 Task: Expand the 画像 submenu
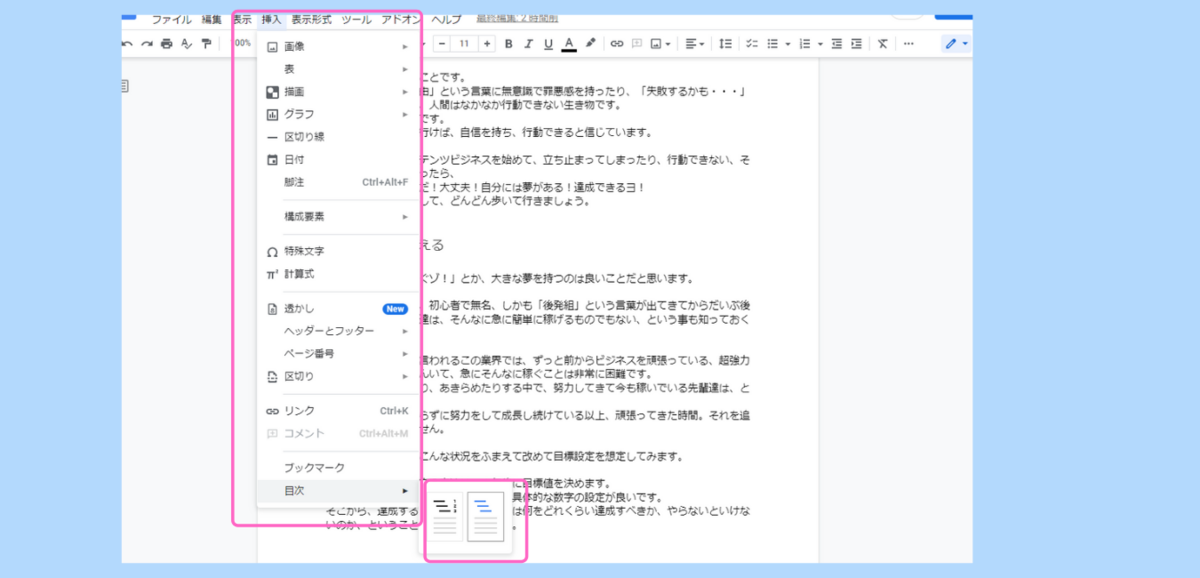pyautogui.click(x=338, y=46)
